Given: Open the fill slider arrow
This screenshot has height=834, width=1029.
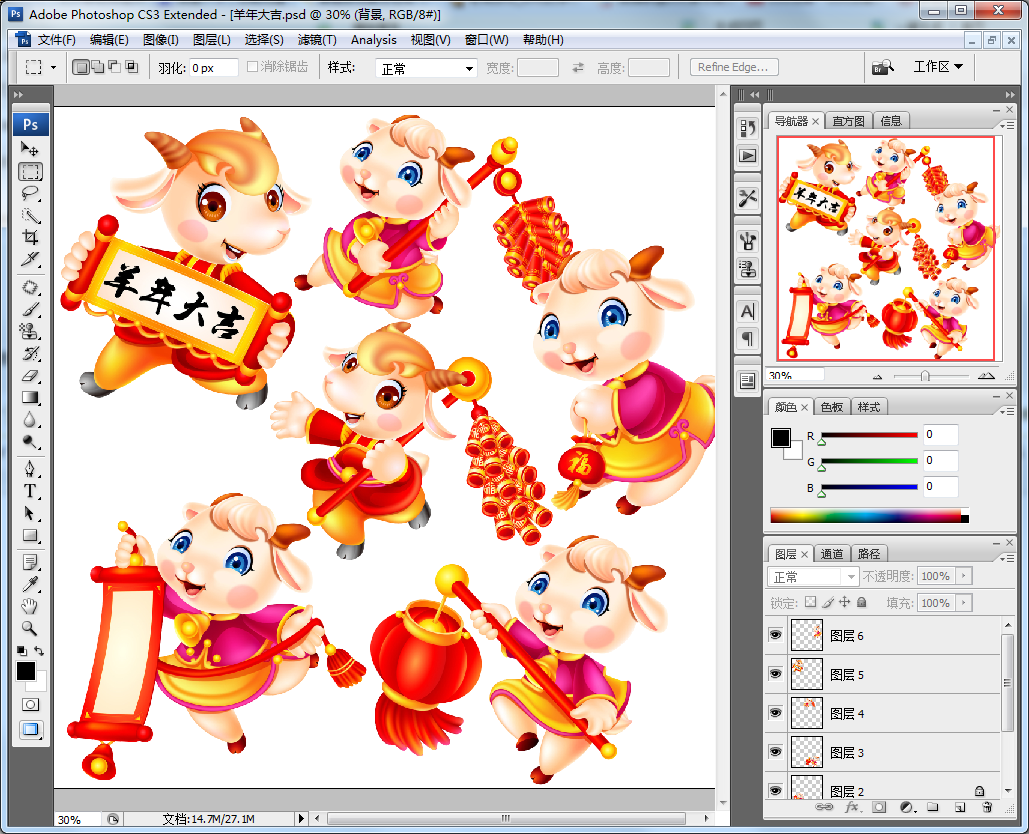Looking at the screenshot, I should pos(964,602).
